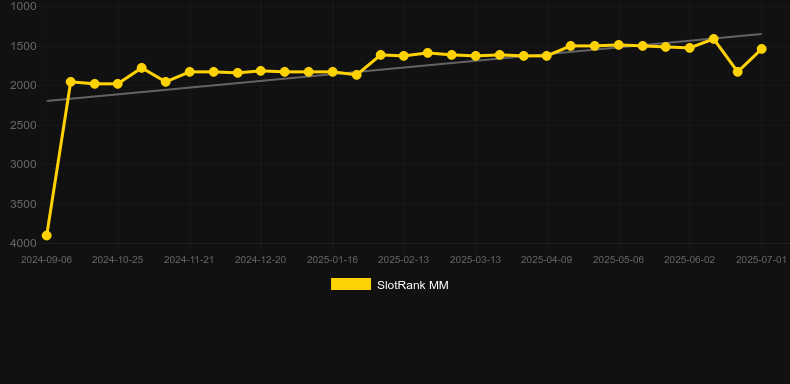Viewport: 790px width, 384px height.
Task: Click the second data point near 2000 rank
Action: [x=94, y=84]
